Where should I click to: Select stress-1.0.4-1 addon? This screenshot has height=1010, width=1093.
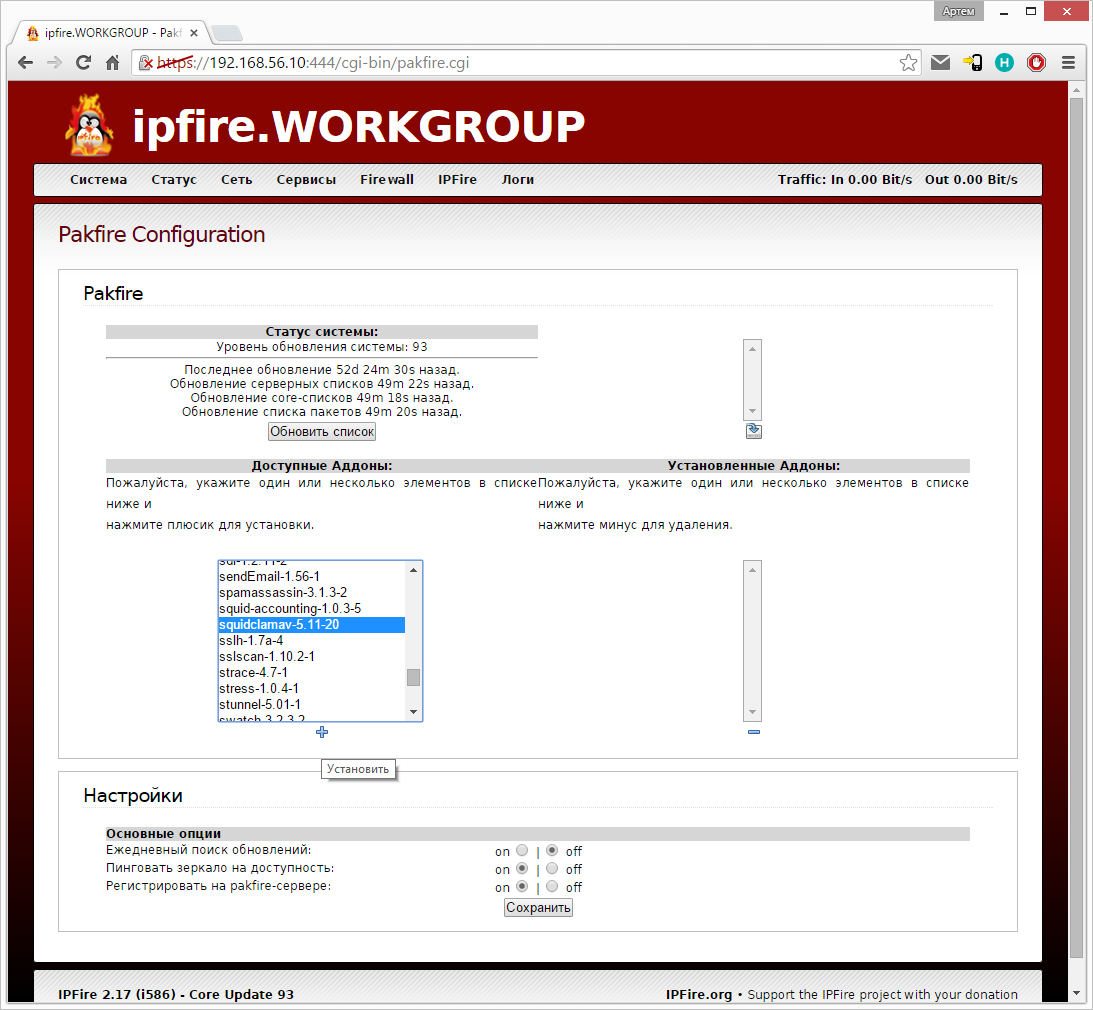tap(312, 689)
